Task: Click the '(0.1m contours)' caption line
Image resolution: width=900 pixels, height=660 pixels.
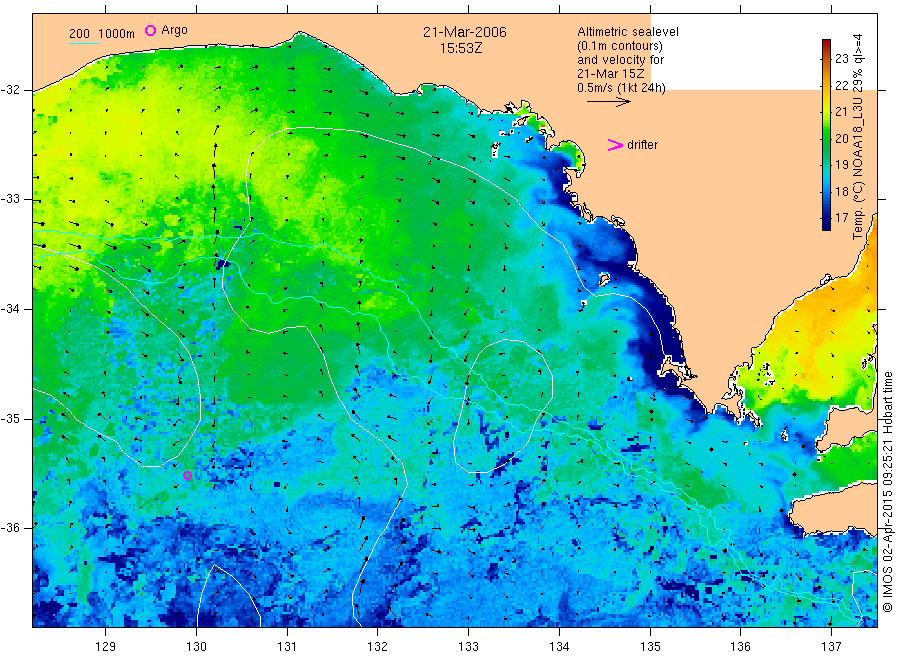Action: pos(619,46)
